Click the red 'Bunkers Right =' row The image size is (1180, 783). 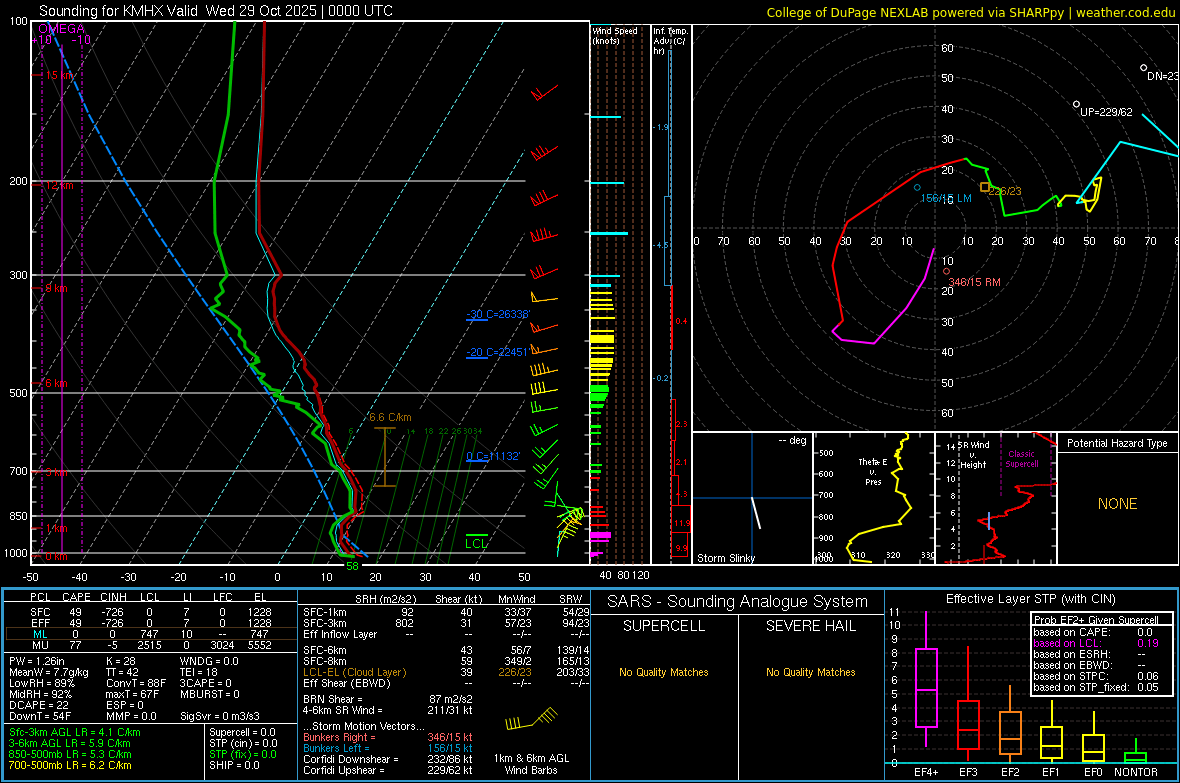tap(388, 737)
